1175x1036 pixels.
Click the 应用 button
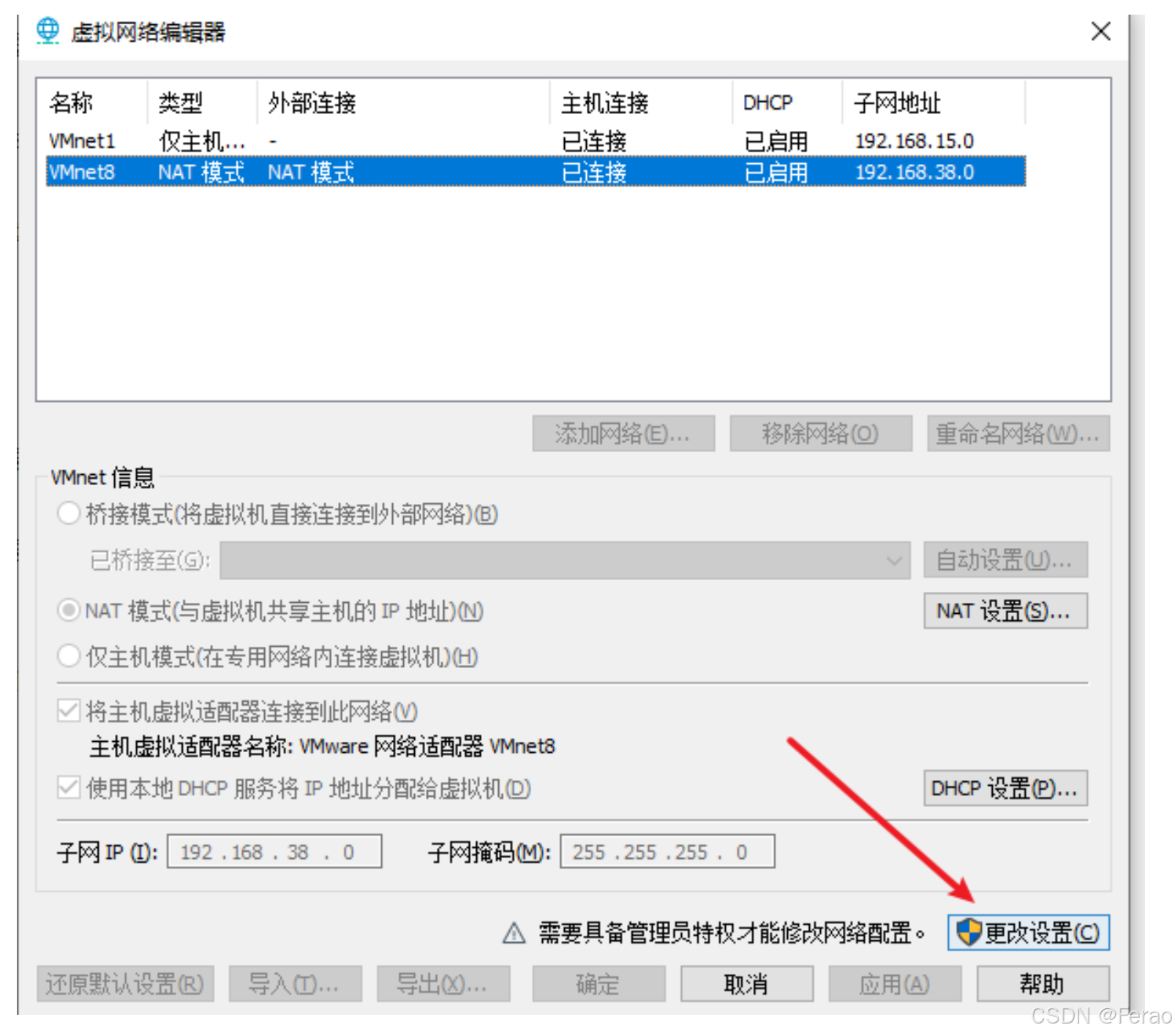pos(895,984)
